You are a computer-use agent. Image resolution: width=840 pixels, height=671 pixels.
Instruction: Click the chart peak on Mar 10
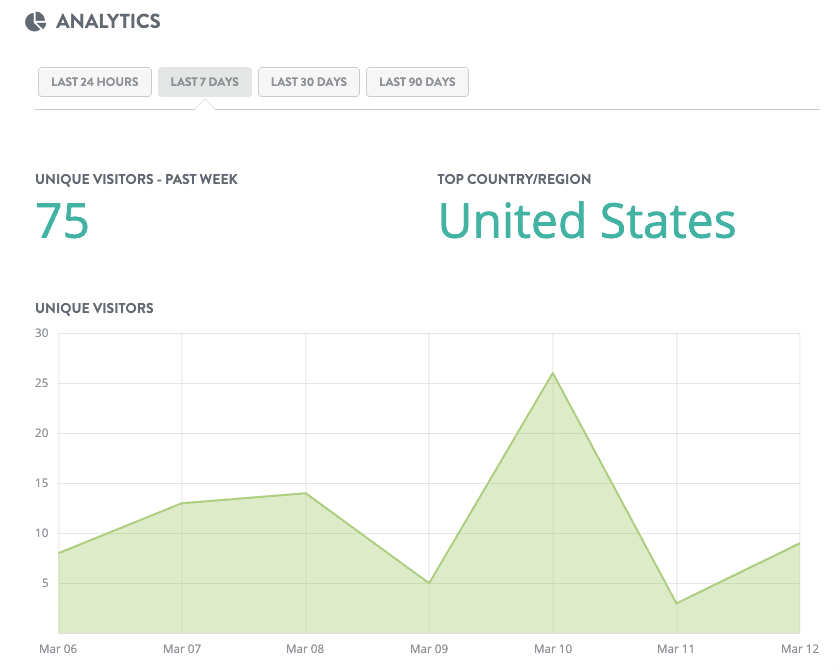click(x=553, y=373)
